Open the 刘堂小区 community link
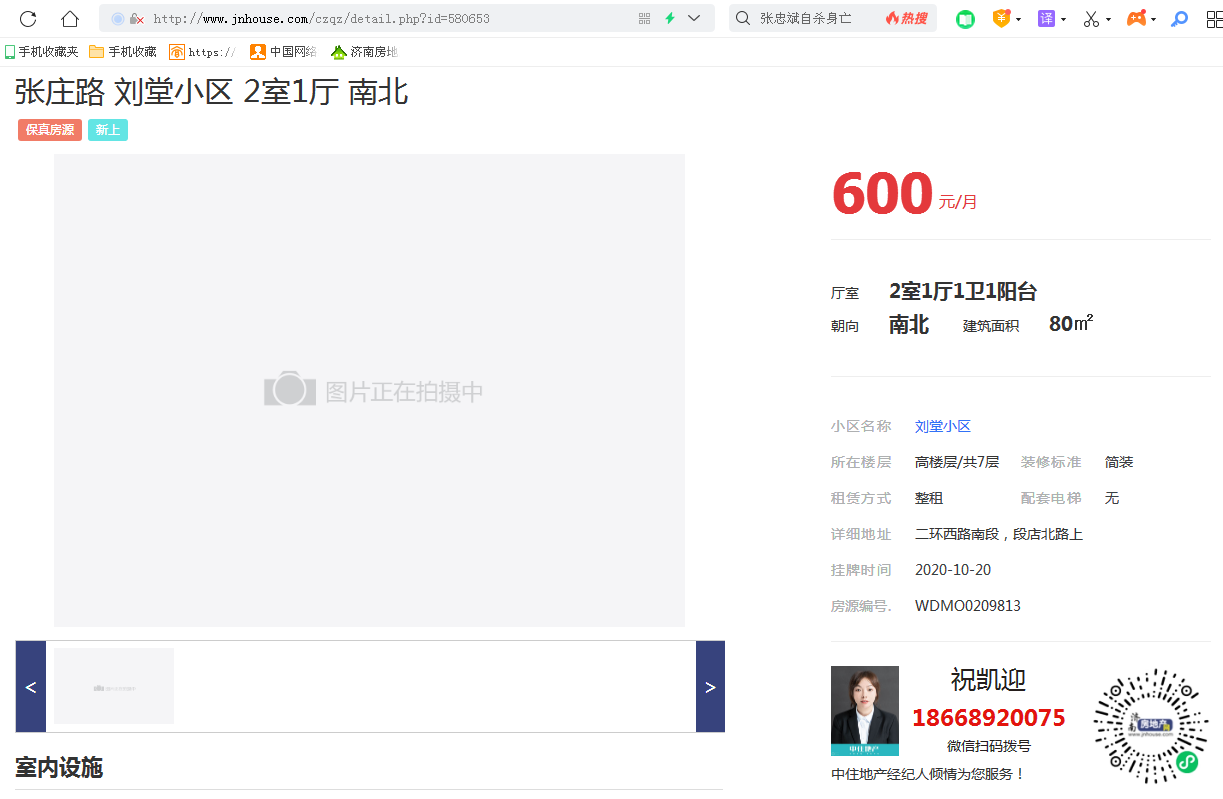1223x799 pixels. click(x=942, y=426)
